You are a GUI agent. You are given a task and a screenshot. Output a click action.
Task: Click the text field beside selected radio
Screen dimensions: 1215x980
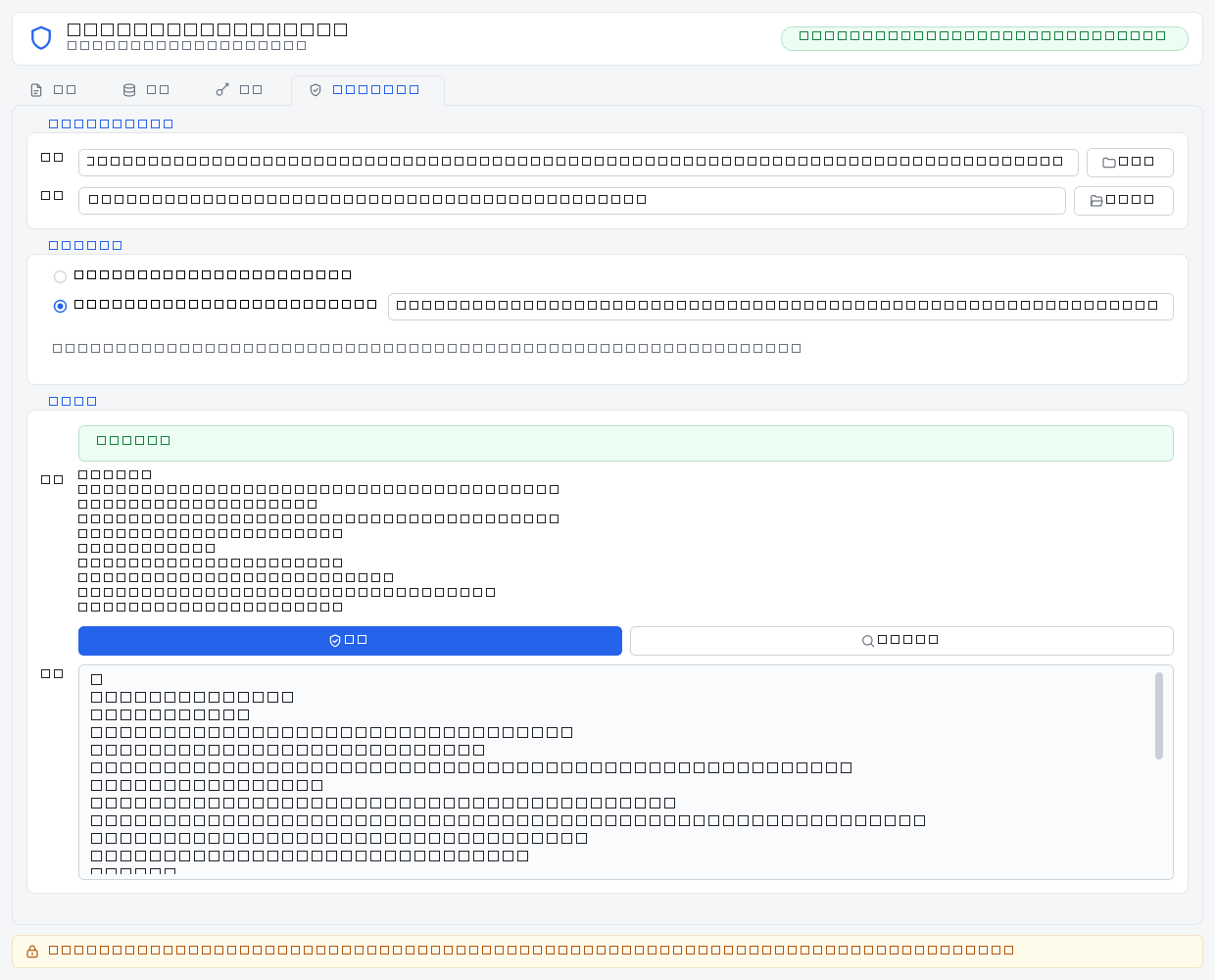point(780,307)
